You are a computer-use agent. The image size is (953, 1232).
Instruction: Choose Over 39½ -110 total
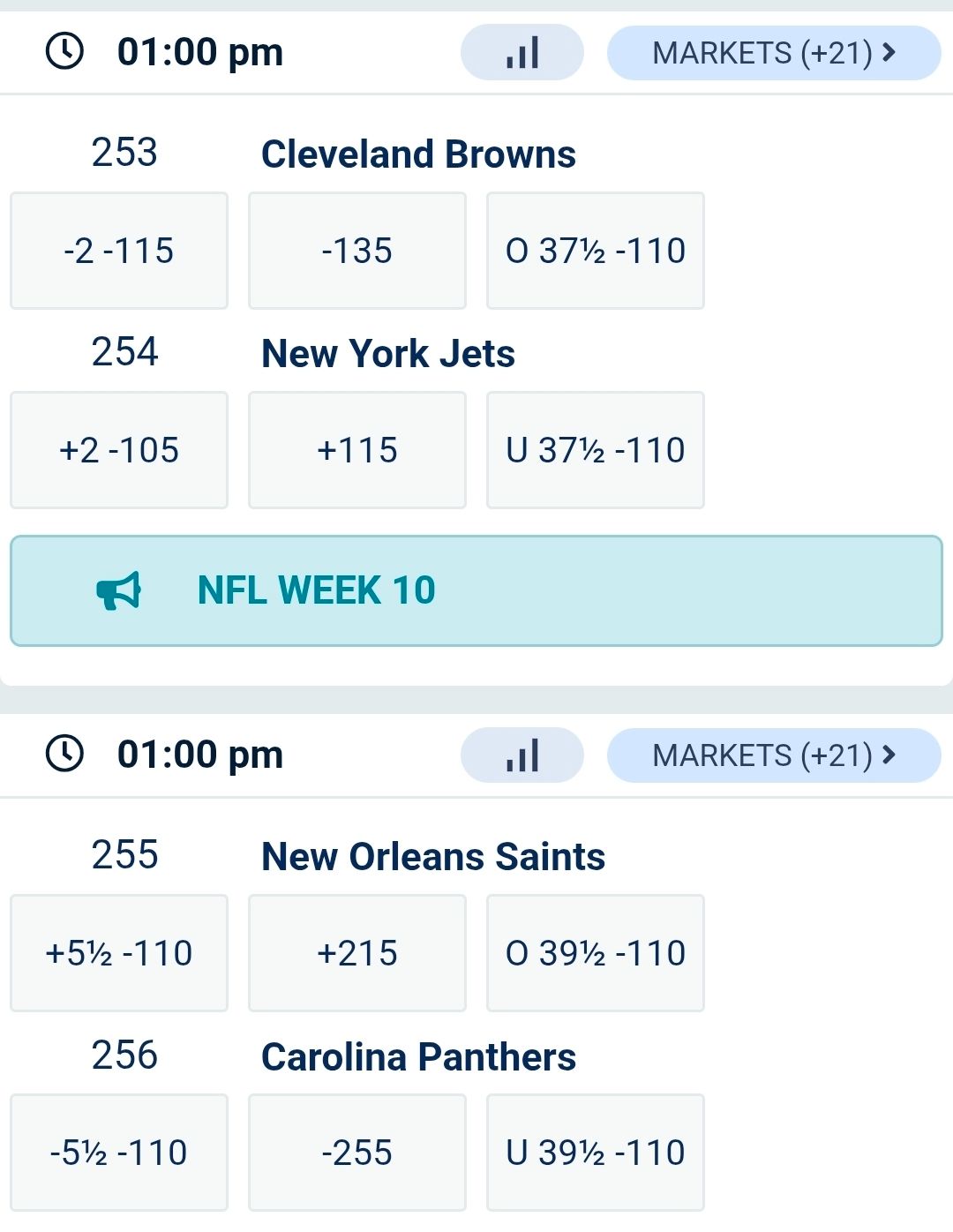596,953
